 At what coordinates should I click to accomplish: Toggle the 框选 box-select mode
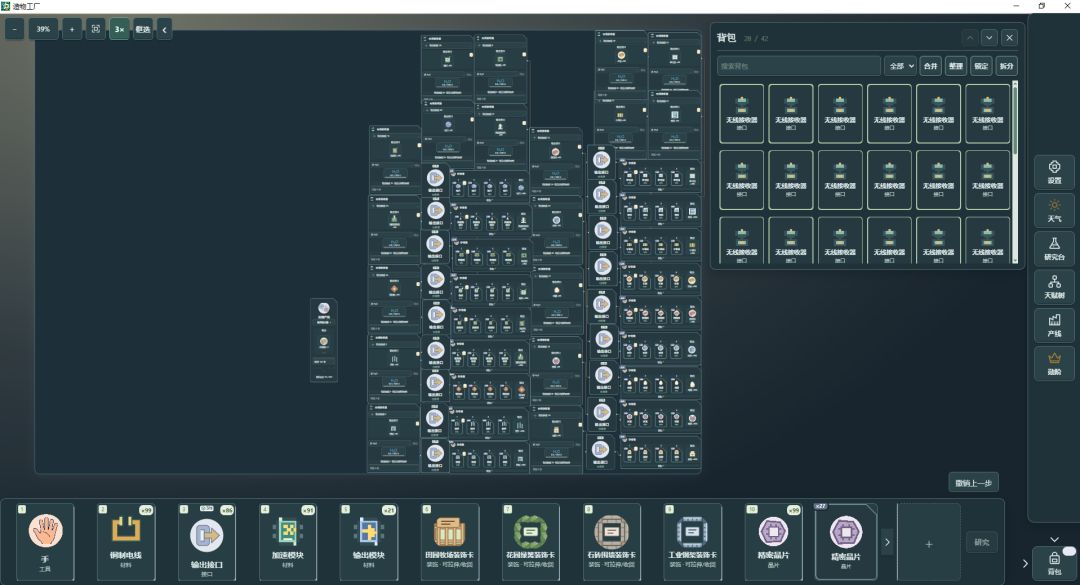pos(143,29)
